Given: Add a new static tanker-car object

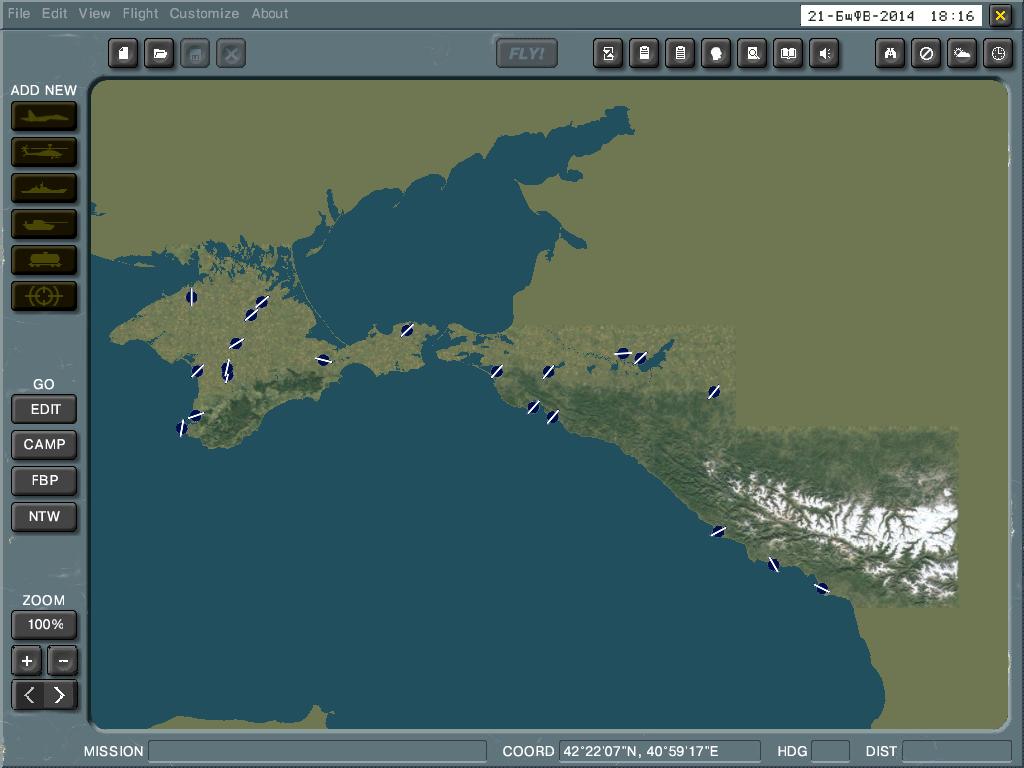Looking at the screenshot, I should click(x=44, y=260).
